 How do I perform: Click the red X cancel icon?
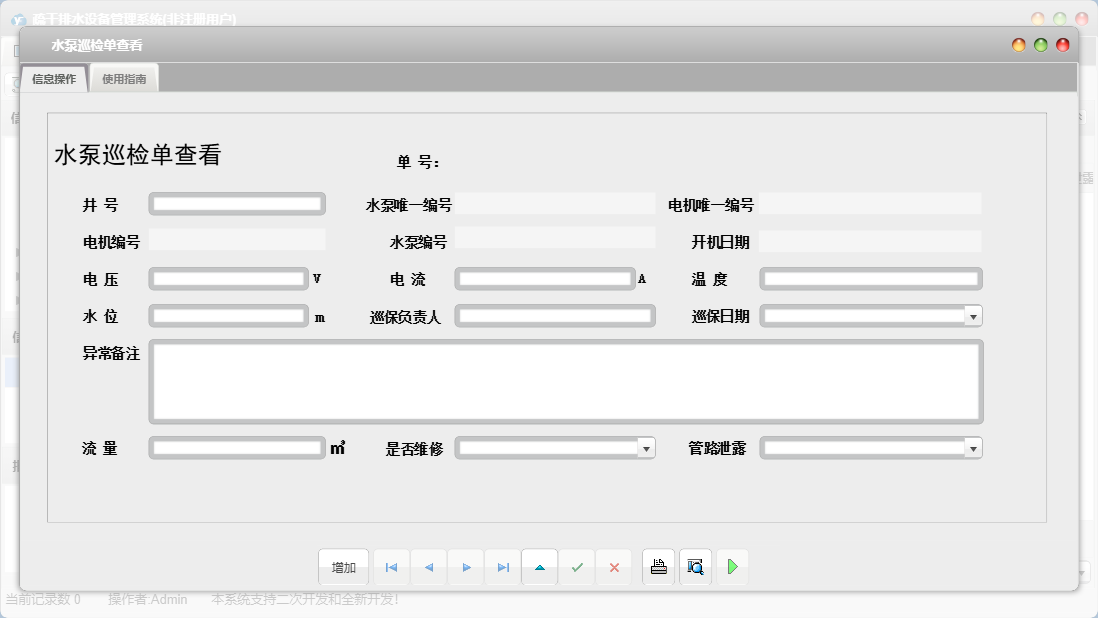point(614,567)
